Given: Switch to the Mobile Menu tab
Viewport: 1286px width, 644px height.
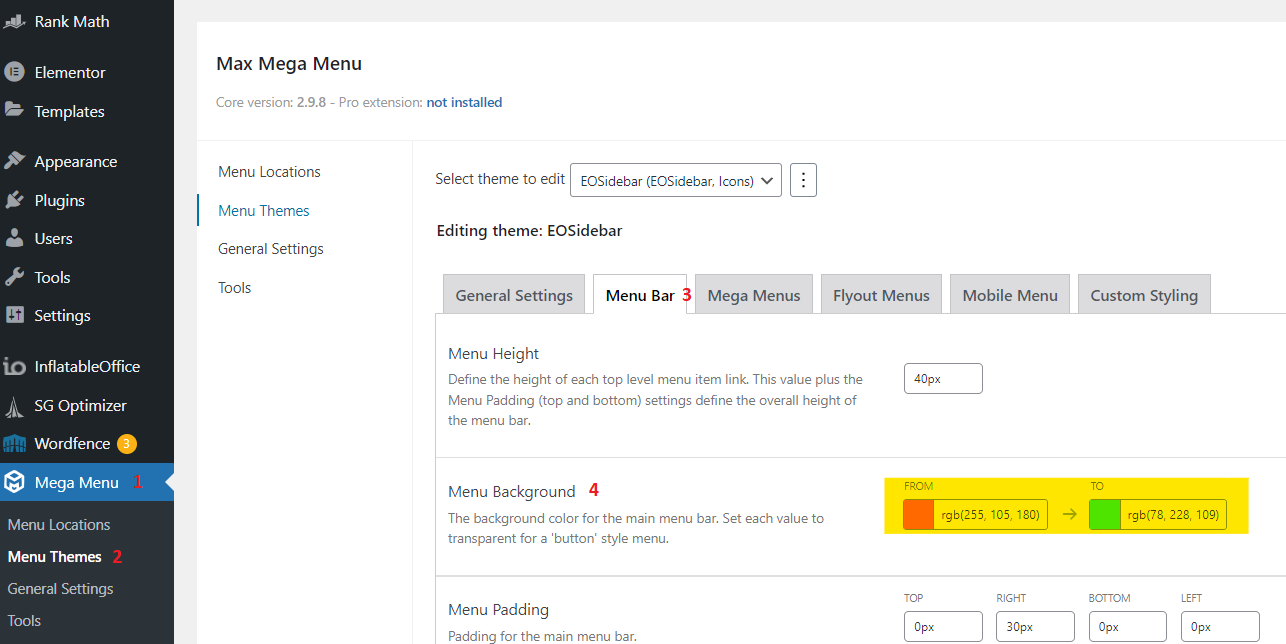Looking at the screenshot, I should click(x=1010, y=294).
